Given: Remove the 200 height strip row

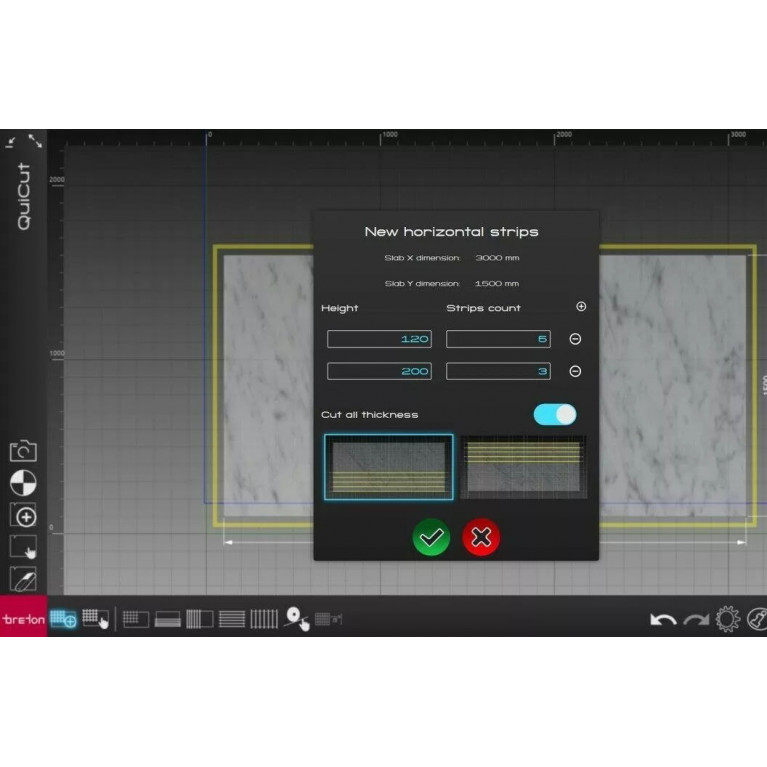Looking at the screenshot, I should (x=575, y=371).
